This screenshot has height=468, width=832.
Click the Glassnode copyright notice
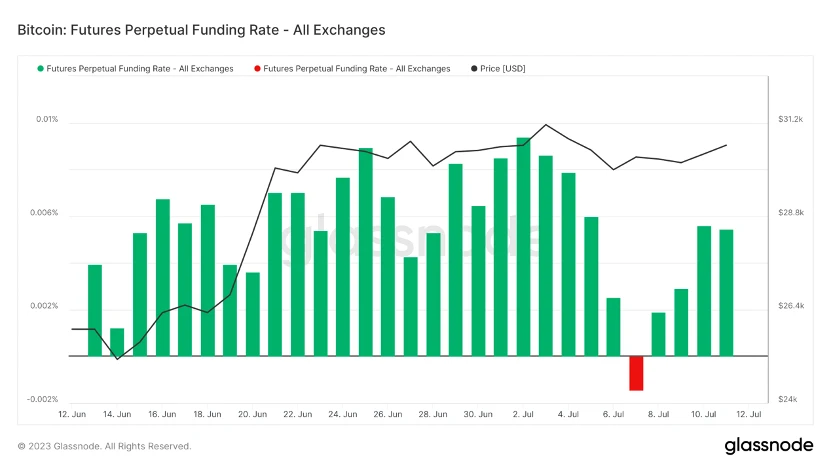tap(104, 446)
